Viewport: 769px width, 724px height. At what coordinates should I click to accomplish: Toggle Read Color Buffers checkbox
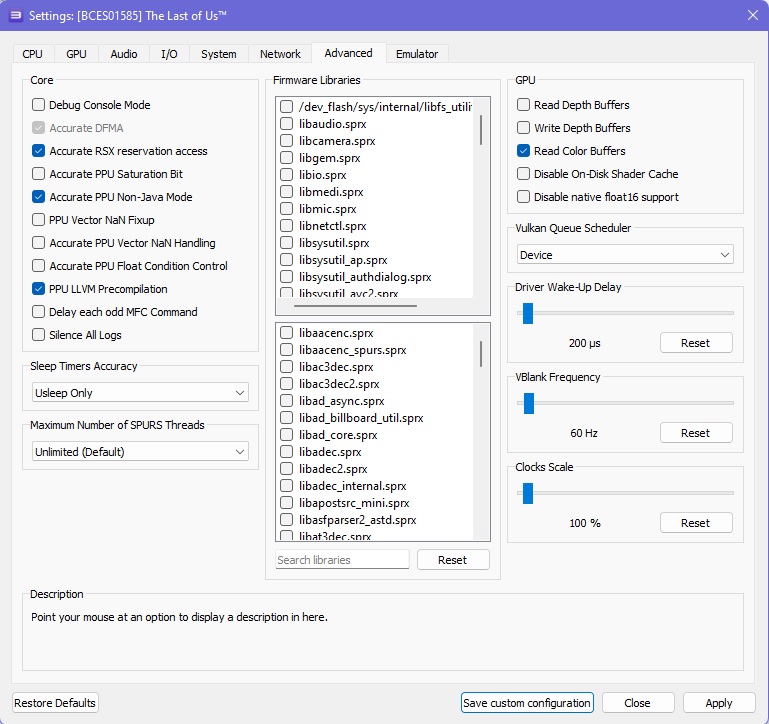(524, 151)
